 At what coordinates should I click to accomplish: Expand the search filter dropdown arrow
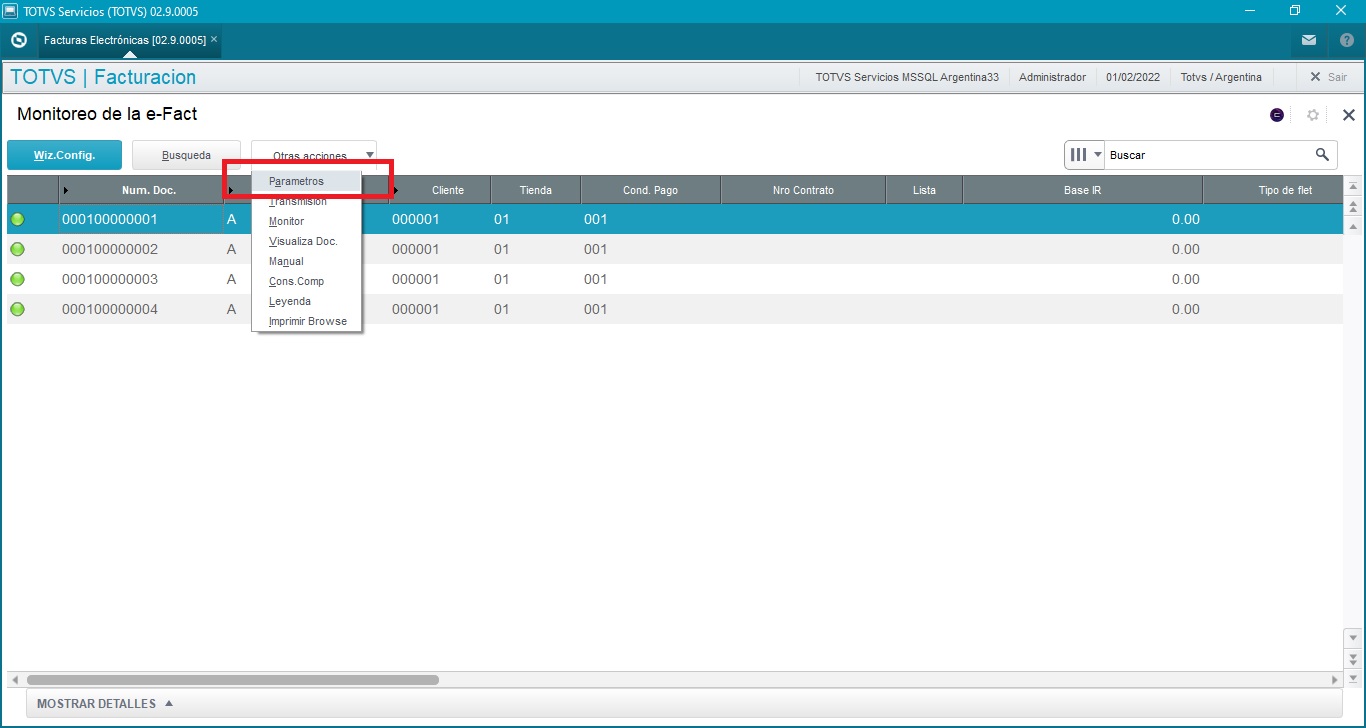[1098, 155]
